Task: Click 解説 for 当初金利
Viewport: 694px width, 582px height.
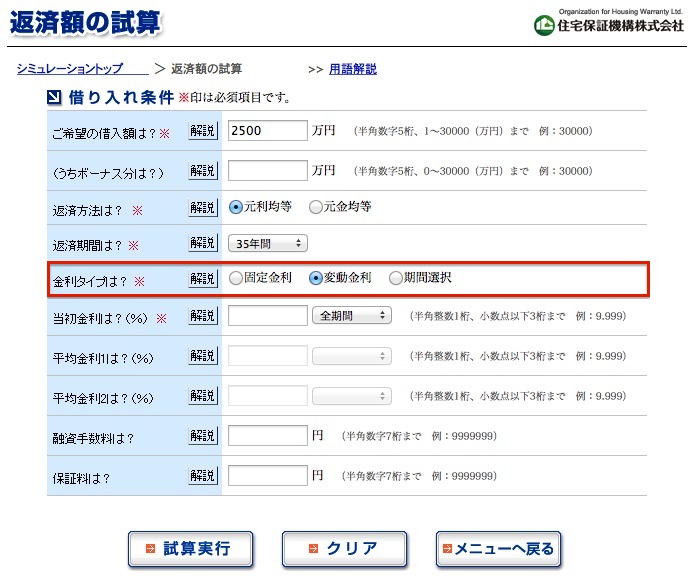Action: [x=203, y=316]
